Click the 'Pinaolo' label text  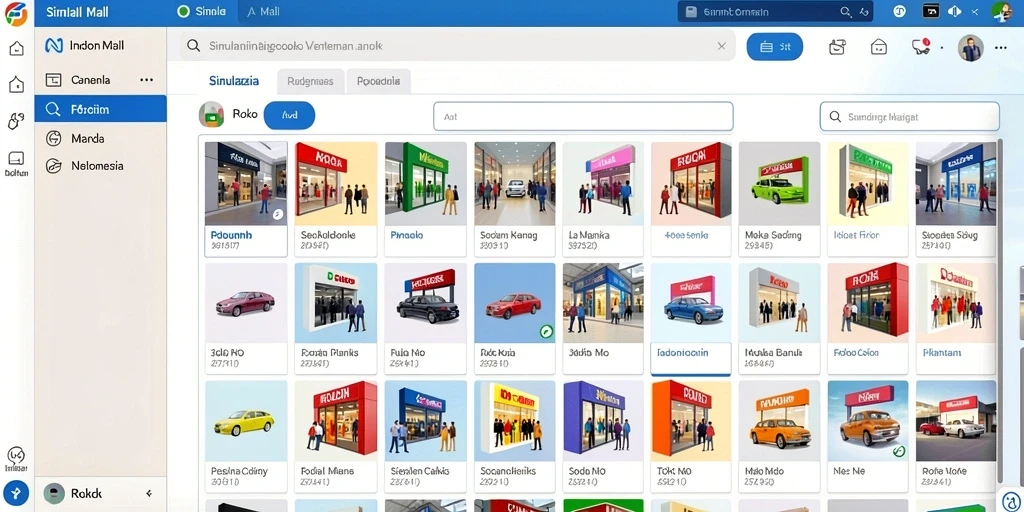coord(406,235)
